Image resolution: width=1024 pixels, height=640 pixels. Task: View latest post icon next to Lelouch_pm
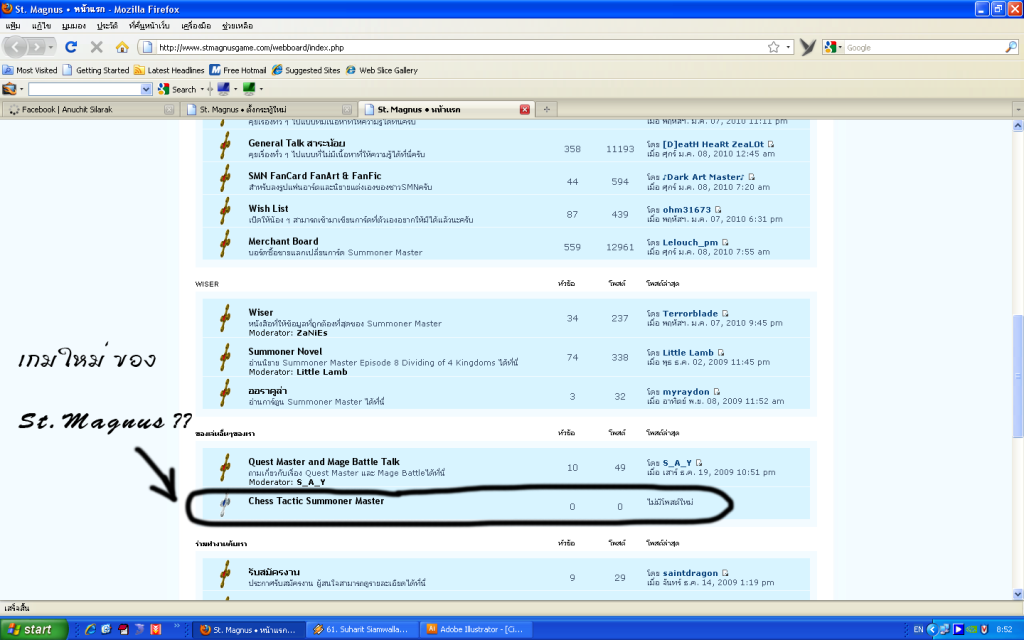point(725,242)
